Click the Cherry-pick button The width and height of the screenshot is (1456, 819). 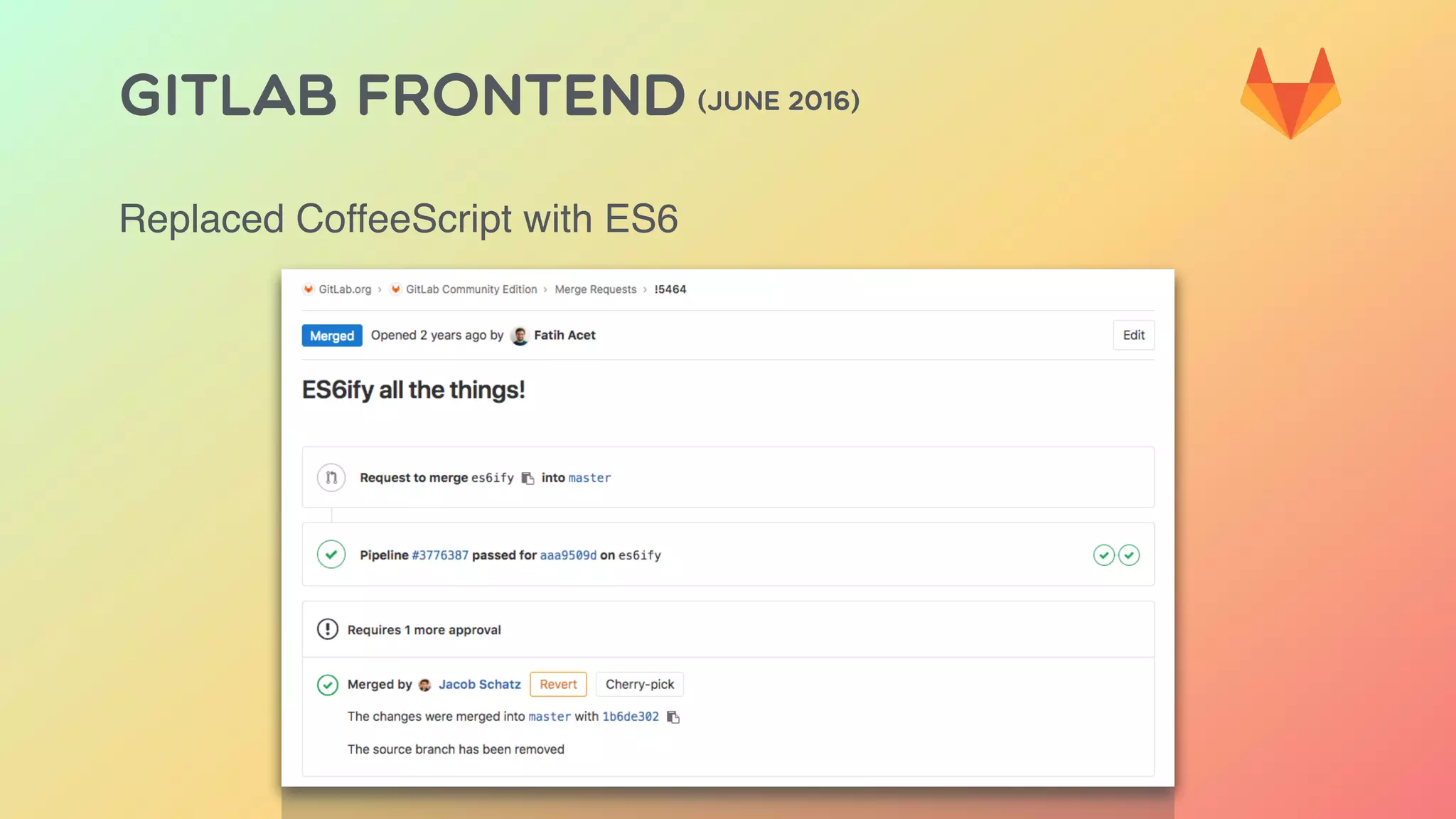639,684
